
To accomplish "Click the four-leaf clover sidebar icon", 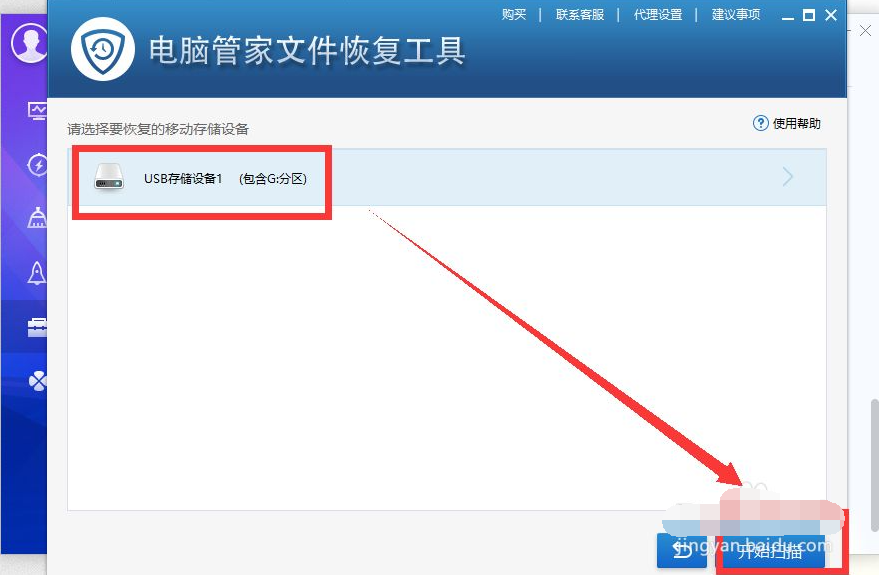I will click(x=38, y=382).
